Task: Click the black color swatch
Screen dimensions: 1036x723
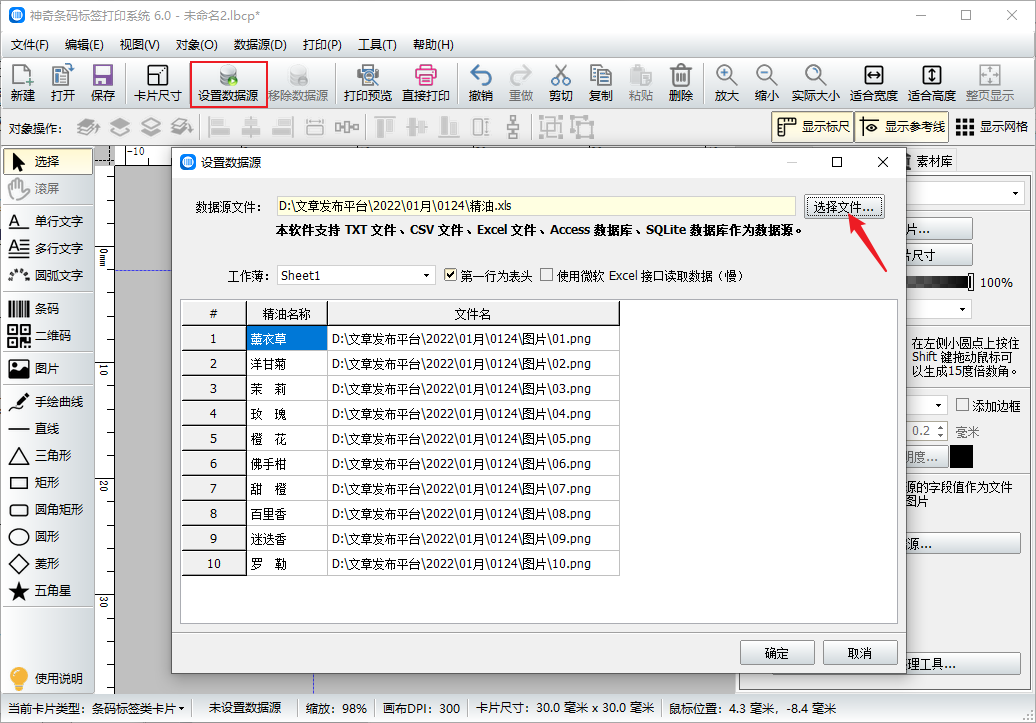Action: click(x=961, y=457)
